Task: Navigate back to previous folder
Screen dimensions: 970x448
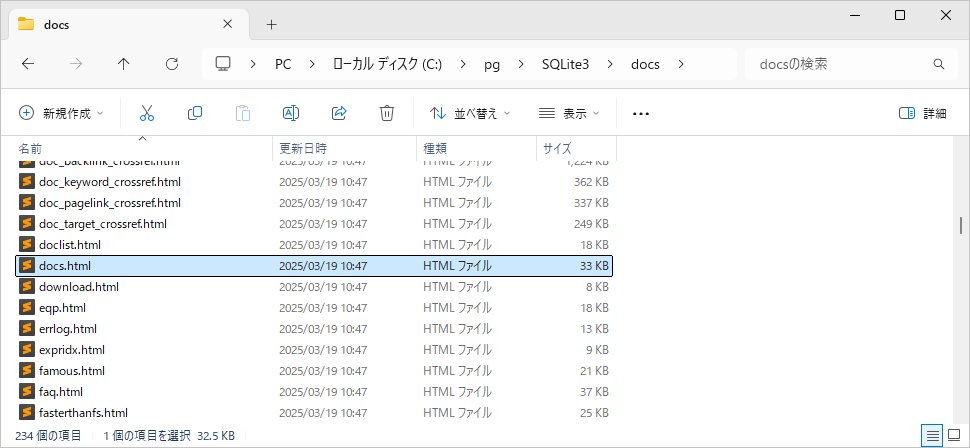Action: (28, 64)
